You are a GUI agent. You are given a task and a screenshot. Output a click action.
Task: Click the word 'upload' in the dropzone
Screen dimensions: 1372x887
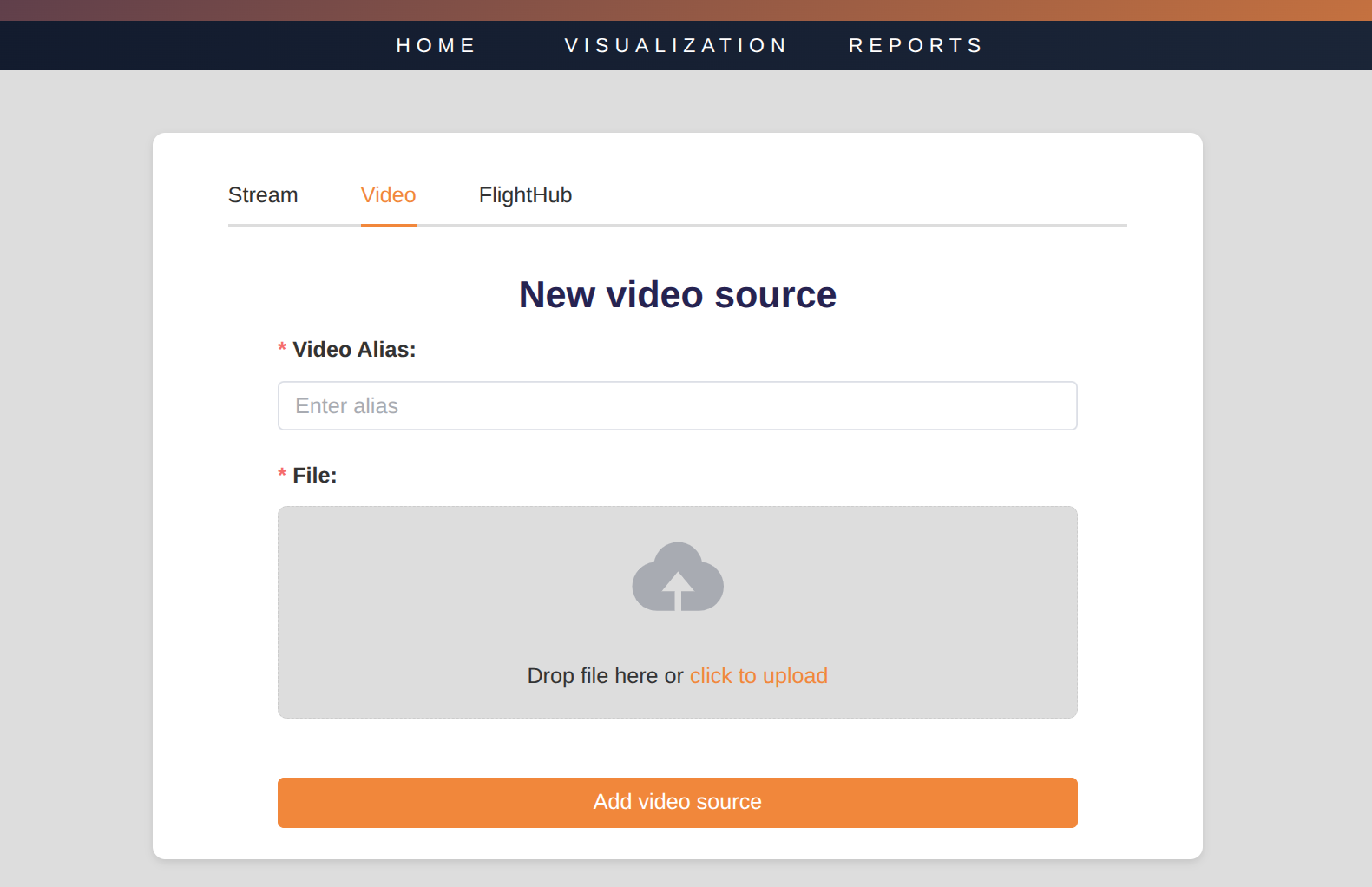[795, 676]
